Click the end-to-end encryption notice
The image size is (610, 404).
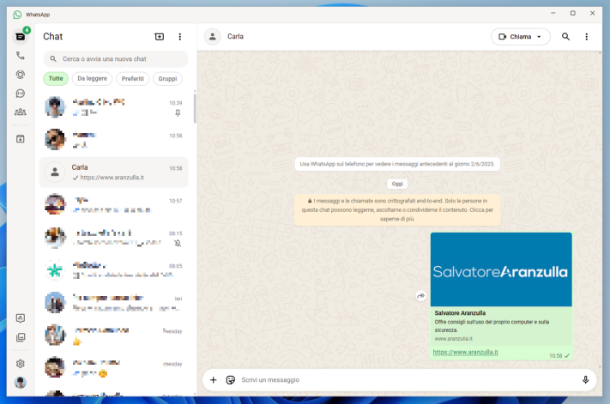(397, 210)
